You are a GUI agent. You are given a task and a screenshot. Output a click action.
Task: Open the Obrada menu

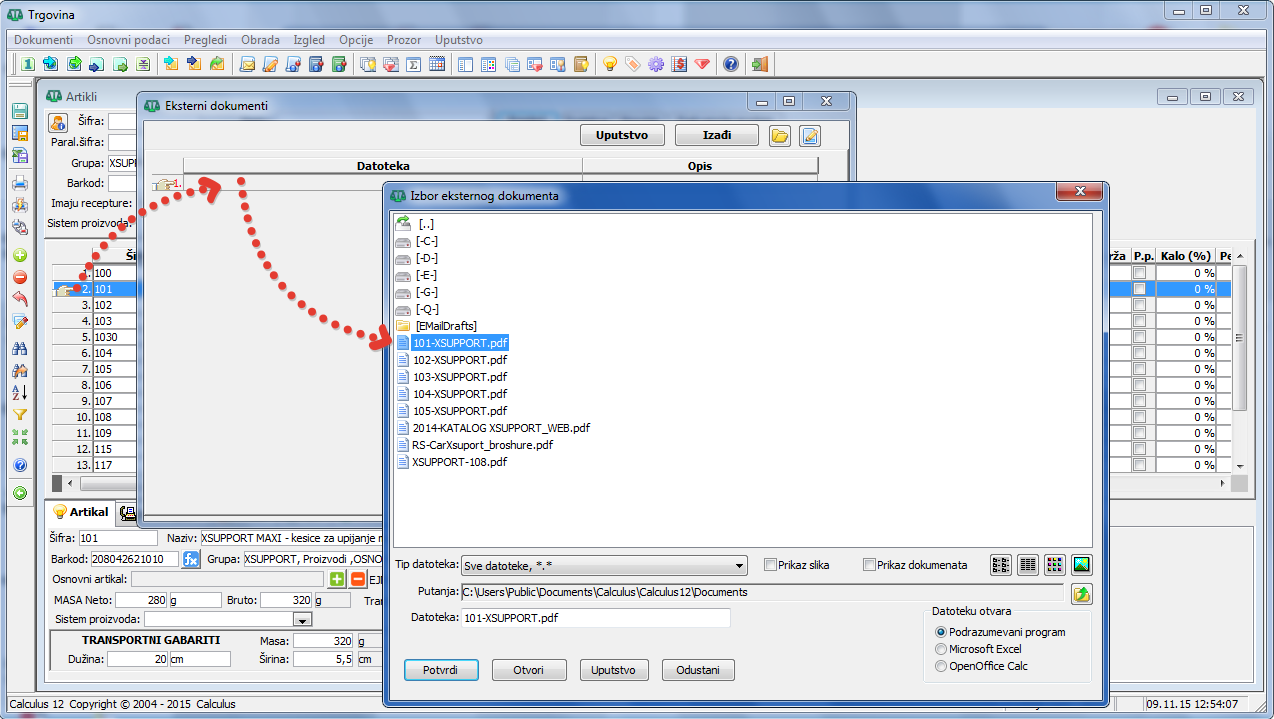click(260, 40)
